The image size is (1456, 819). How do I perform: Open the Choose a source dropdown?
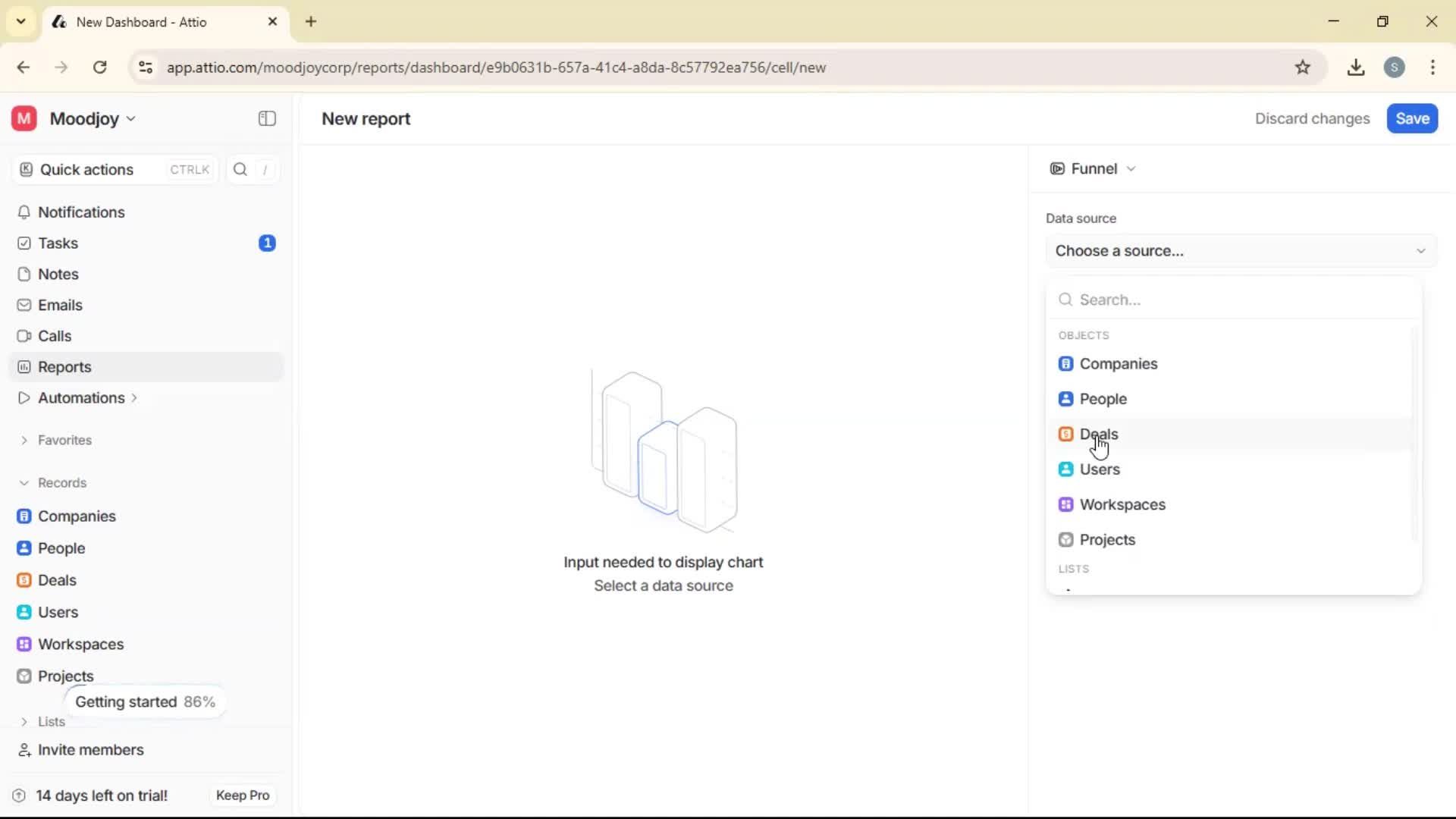(x=1241, y=250)
